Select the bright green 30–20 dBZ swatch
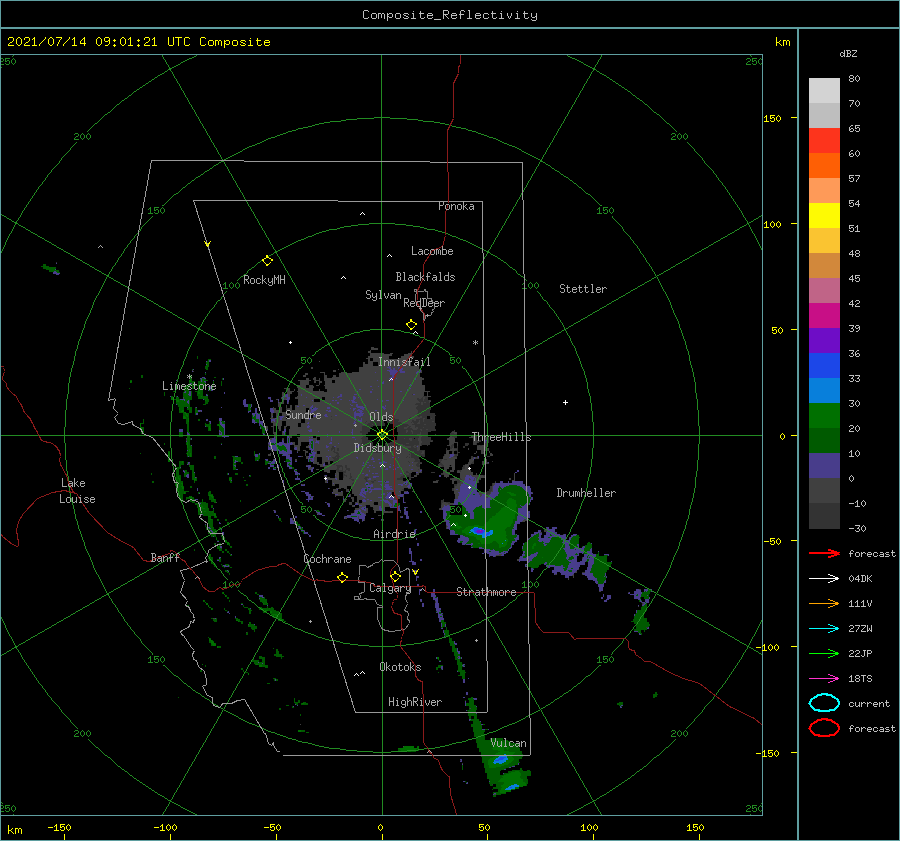 [x=824, y=415]
